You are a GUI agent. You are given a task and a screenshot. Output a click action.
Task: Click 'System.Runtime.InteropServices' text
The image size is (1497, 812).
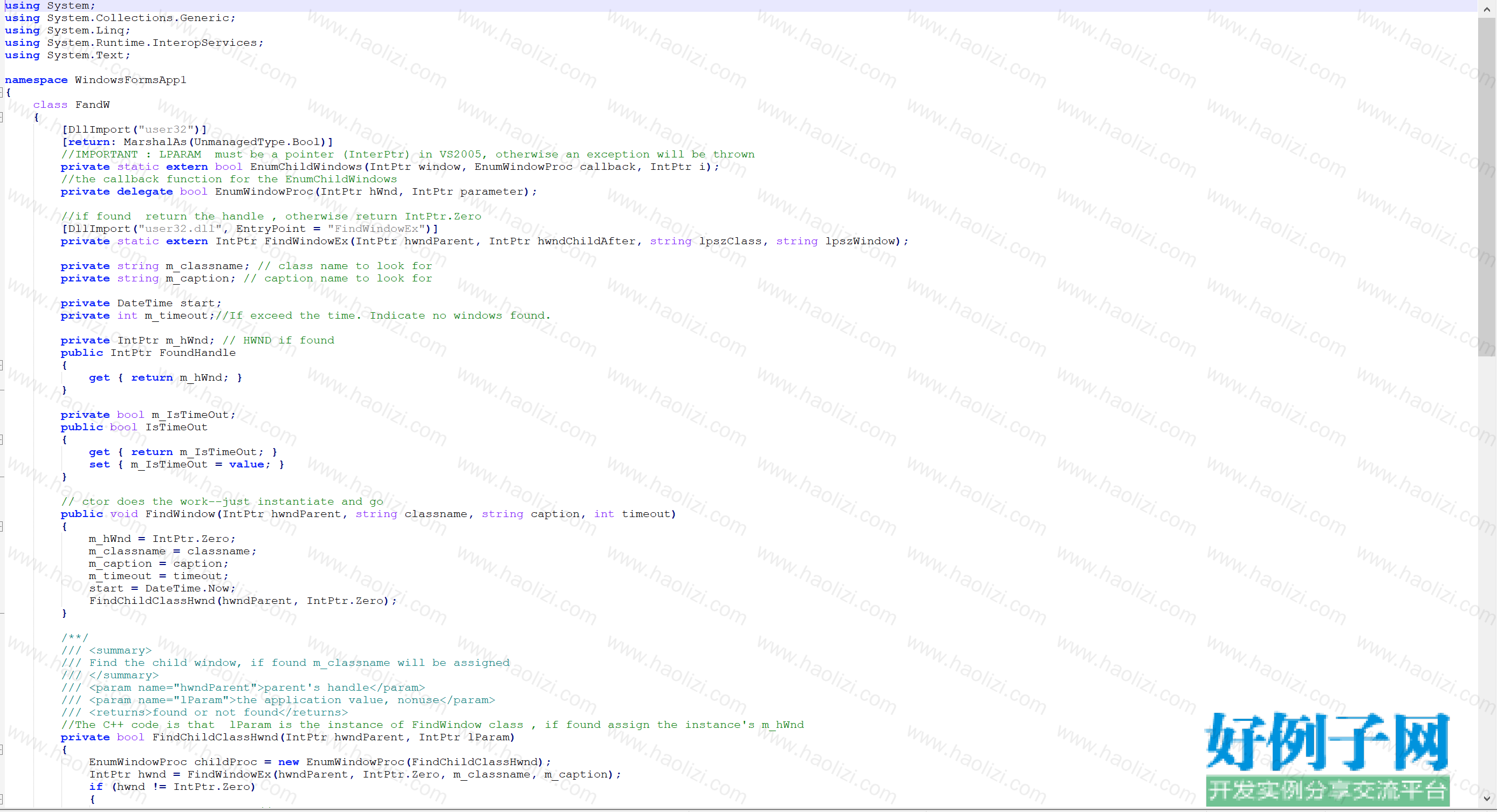[152, 43]
